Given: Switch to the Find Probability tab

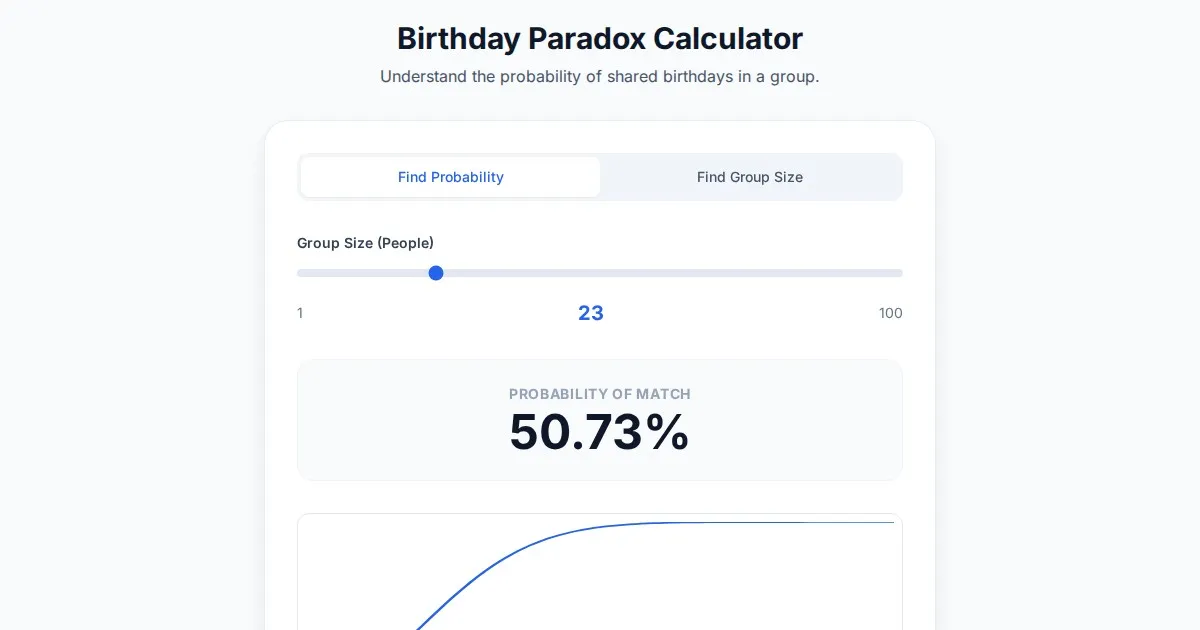Looking at the screenshot, I should (x=450, y=177).
